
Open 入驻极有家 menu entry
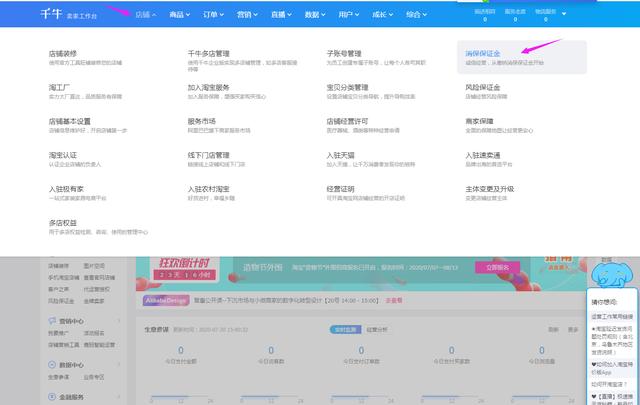(66, 189)
